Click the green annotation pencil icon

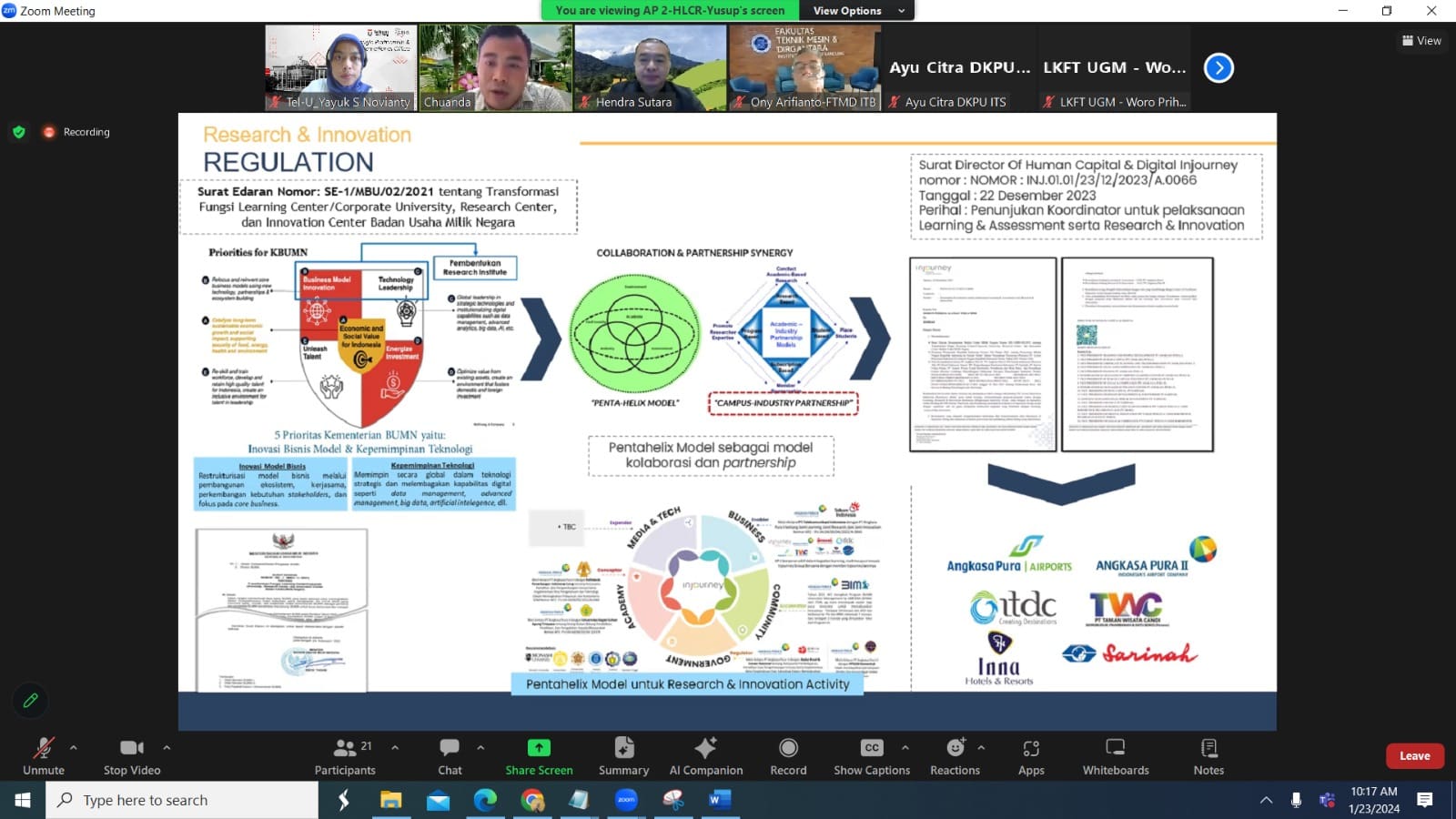click(30, 701)
